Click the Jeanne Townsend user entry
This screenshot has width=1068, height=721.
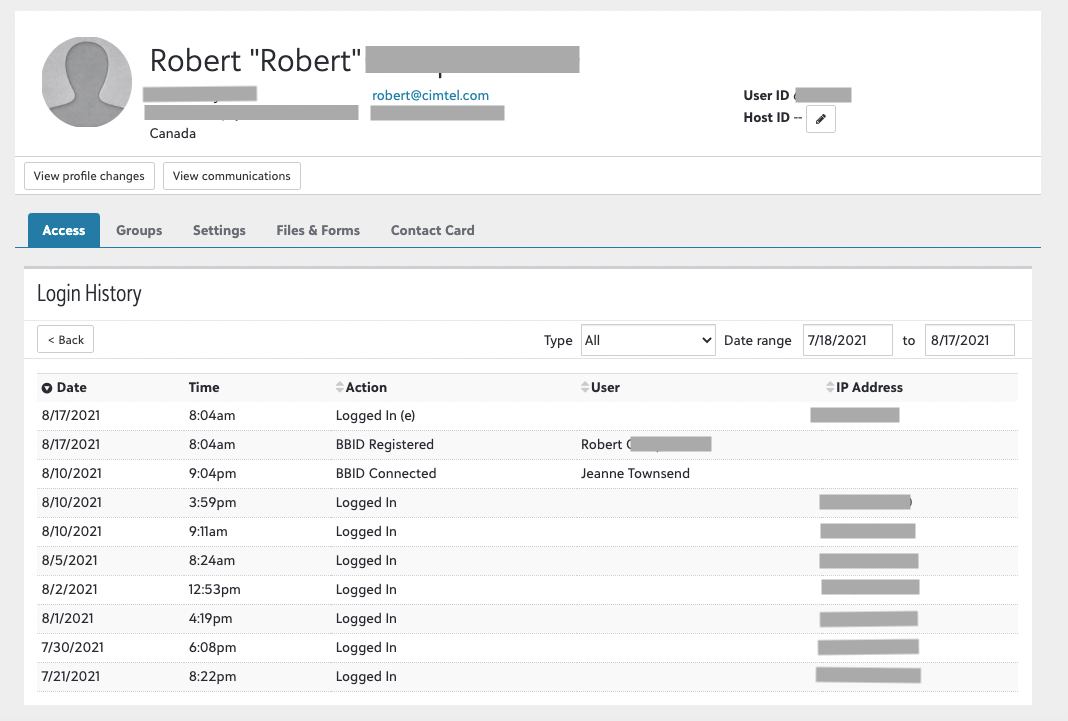click(x=635, y=474)
